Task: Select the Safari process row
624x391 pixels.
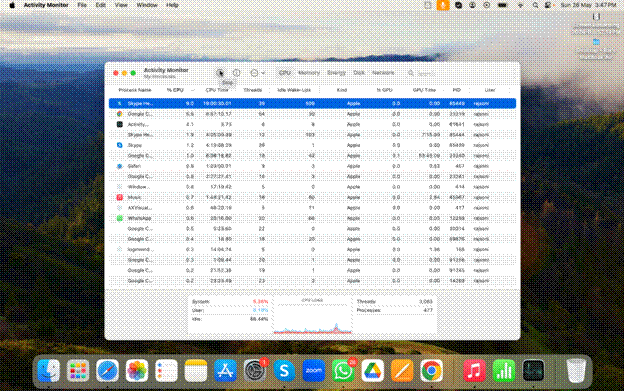Action: click(x=312, y=166)
